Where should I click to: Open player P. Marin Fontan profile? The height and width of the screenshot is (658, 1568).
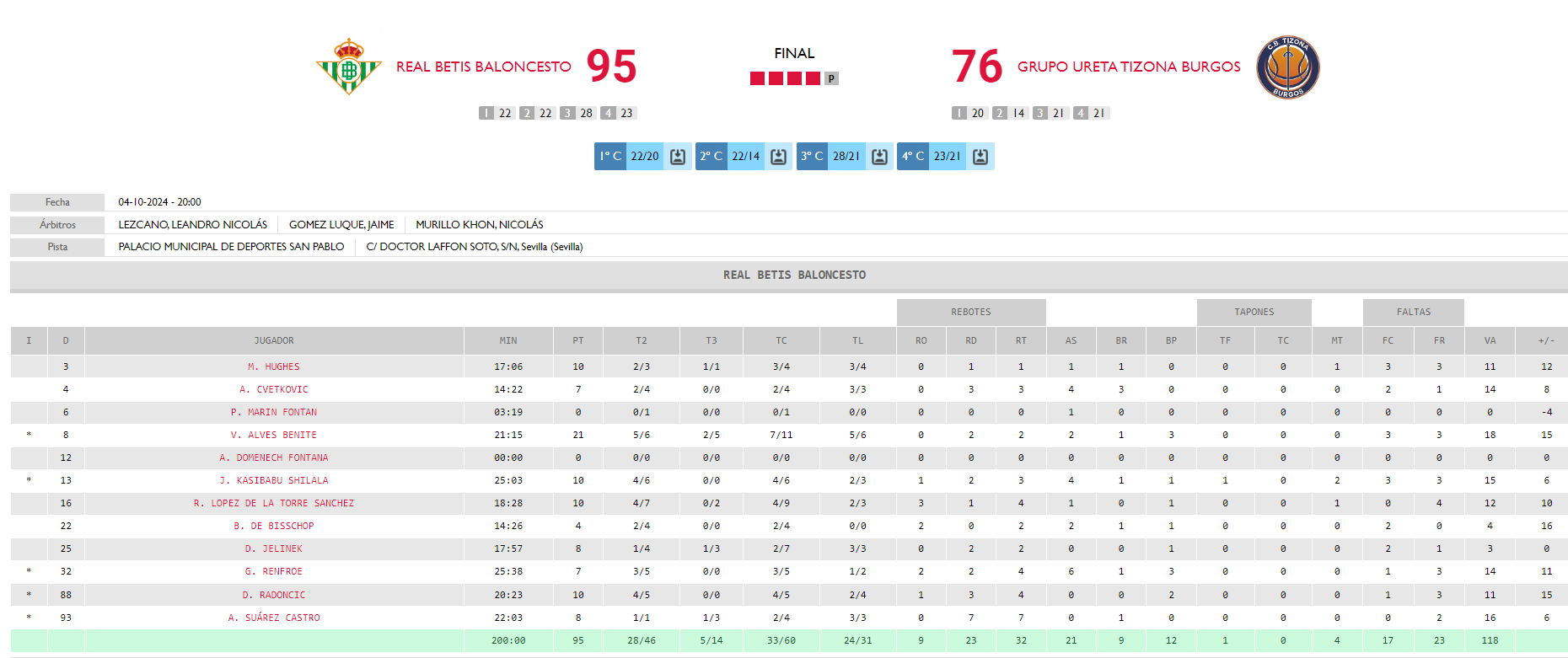click(274, 413)
